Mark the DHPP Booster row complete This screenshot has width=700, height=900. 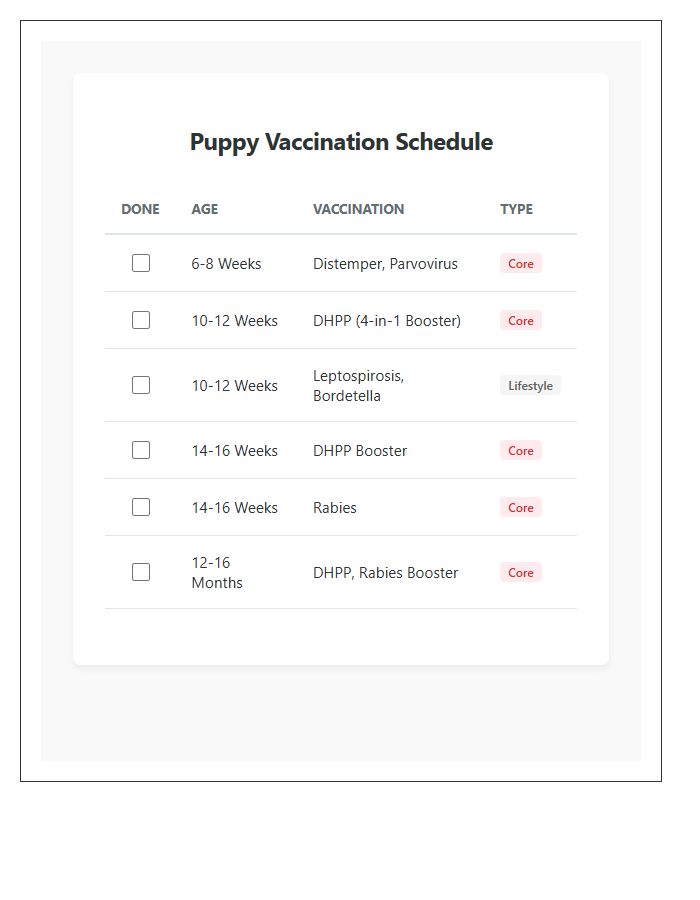(x=140, y=450)
